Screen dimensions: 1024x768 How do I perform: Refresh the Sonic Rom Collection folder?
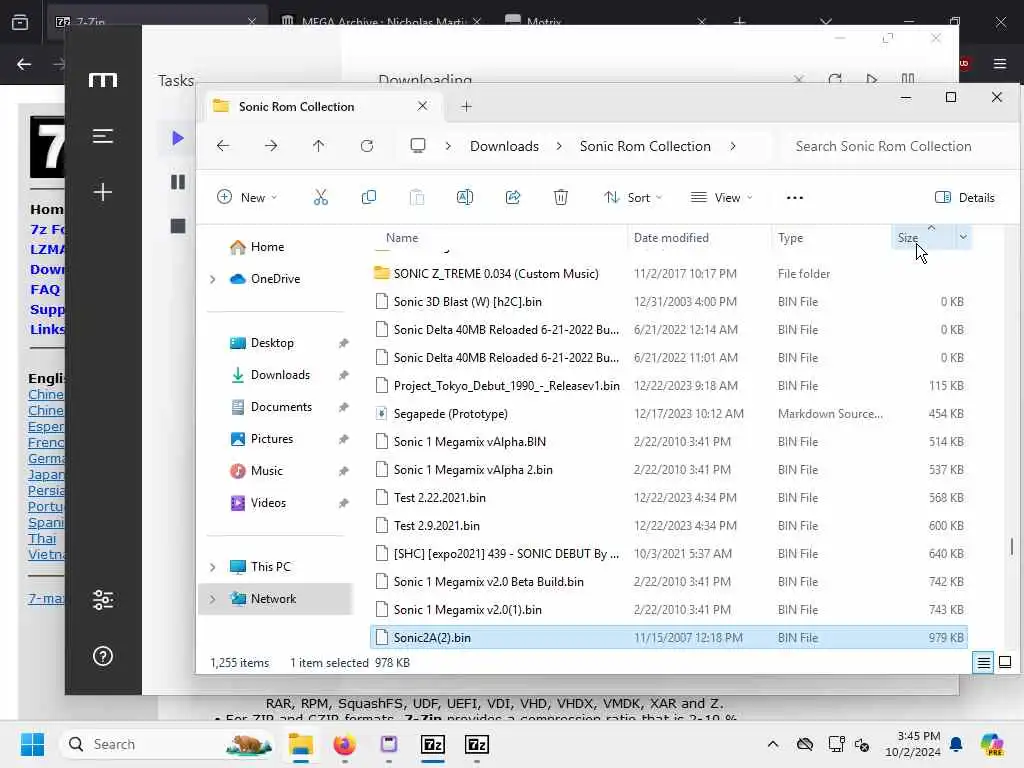tap(367, 146)
